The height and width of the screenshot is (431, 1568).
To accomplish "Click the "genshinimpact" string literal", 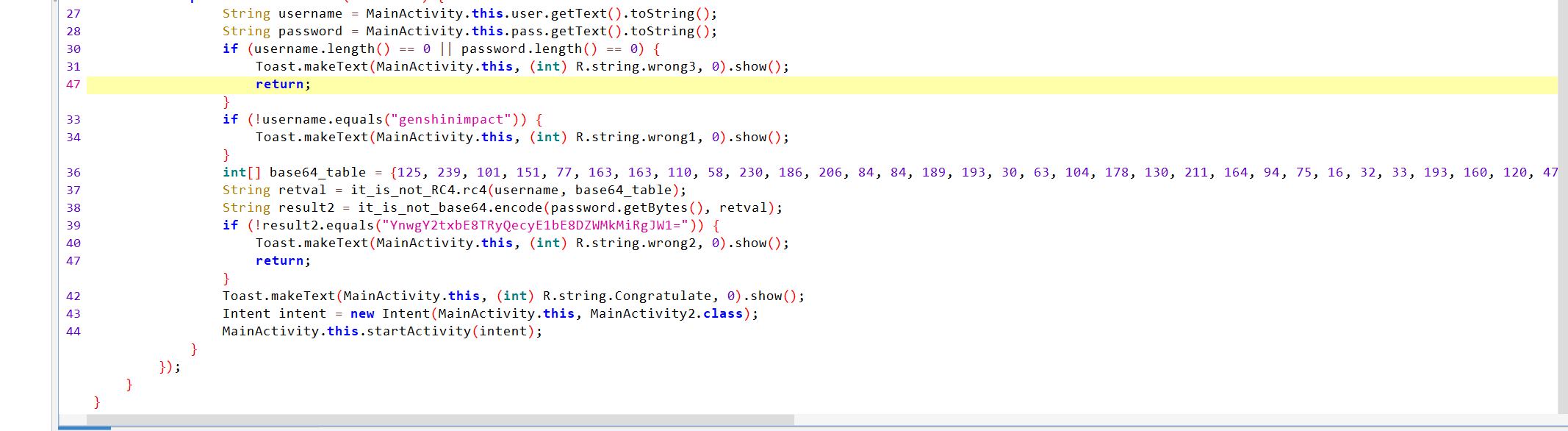I will coord(450,120).
